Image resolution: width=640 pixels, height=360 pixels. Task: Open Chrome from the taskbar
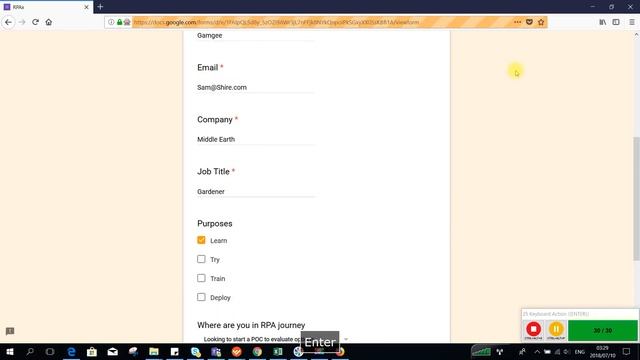pos(257,351)
